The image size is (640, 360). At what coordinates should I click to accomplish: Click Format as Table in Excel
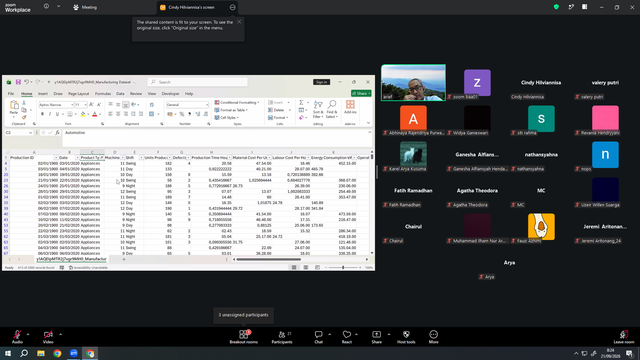coord(231,110)
